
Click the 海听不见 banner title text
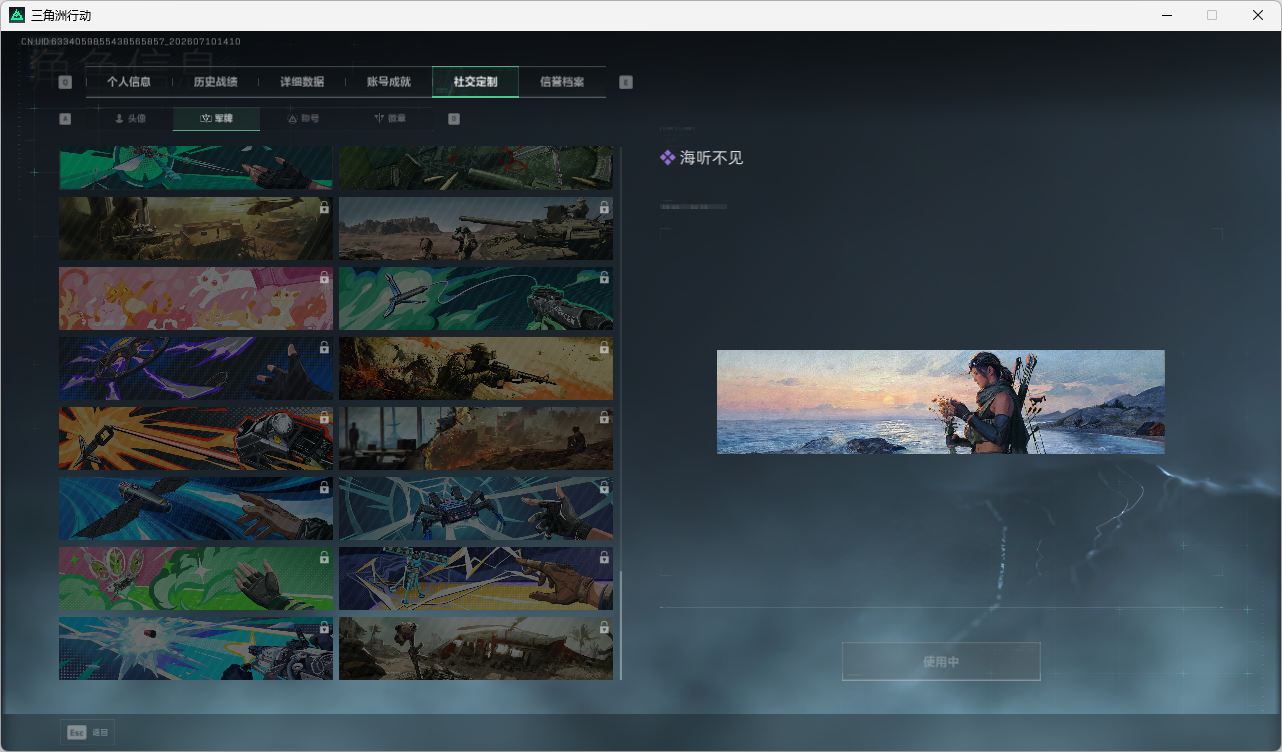pos(712,158)
